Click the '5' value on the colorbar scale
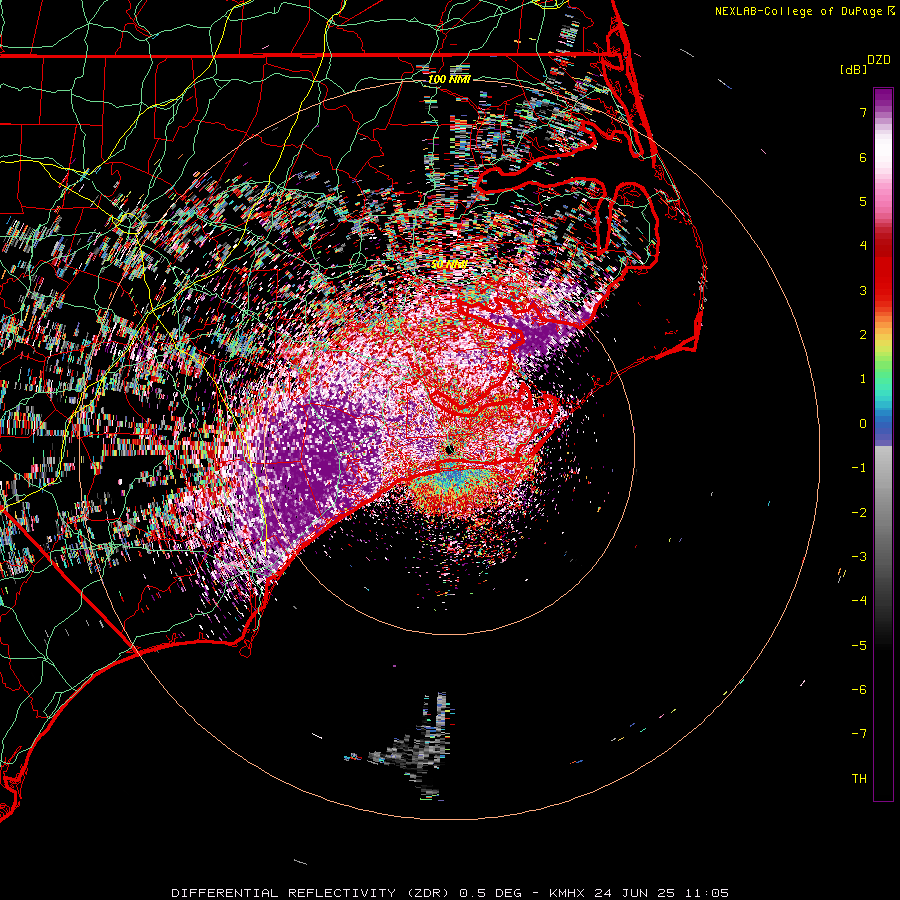The image size is (900, 900). click(863, 201)
